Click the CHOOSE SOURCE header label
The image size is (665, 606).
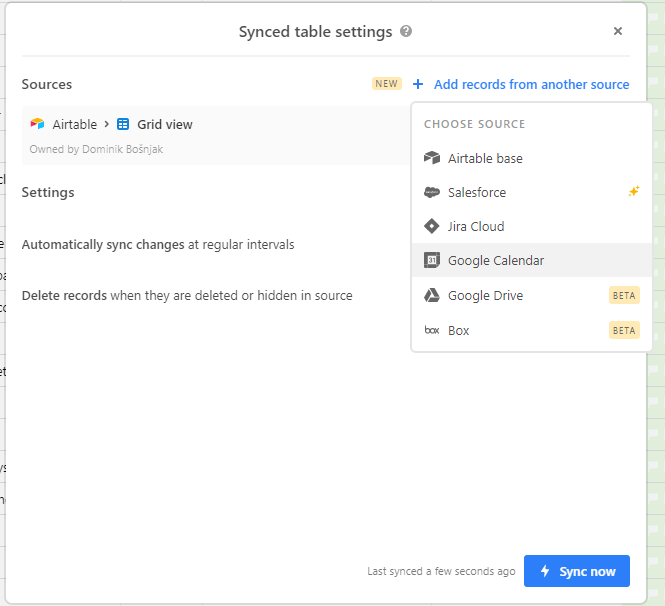click(475, 124)
